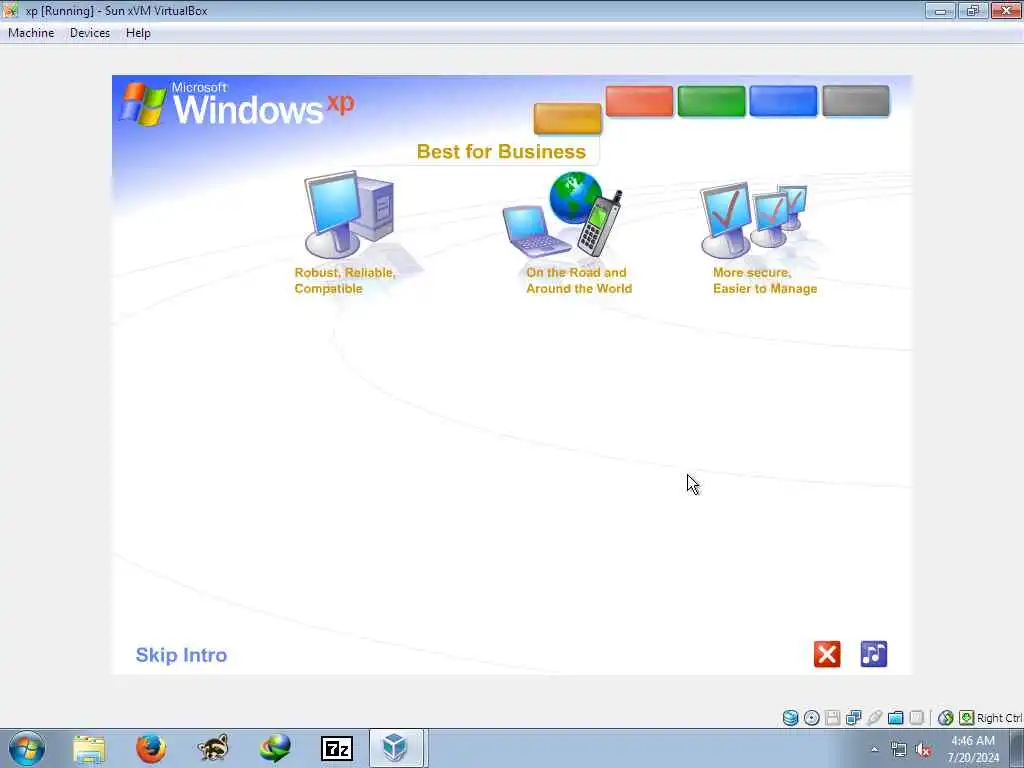Viewport: 1024px width, 768px height.
Task: Open 7-Zip from the taskbar
Action: 337,748
